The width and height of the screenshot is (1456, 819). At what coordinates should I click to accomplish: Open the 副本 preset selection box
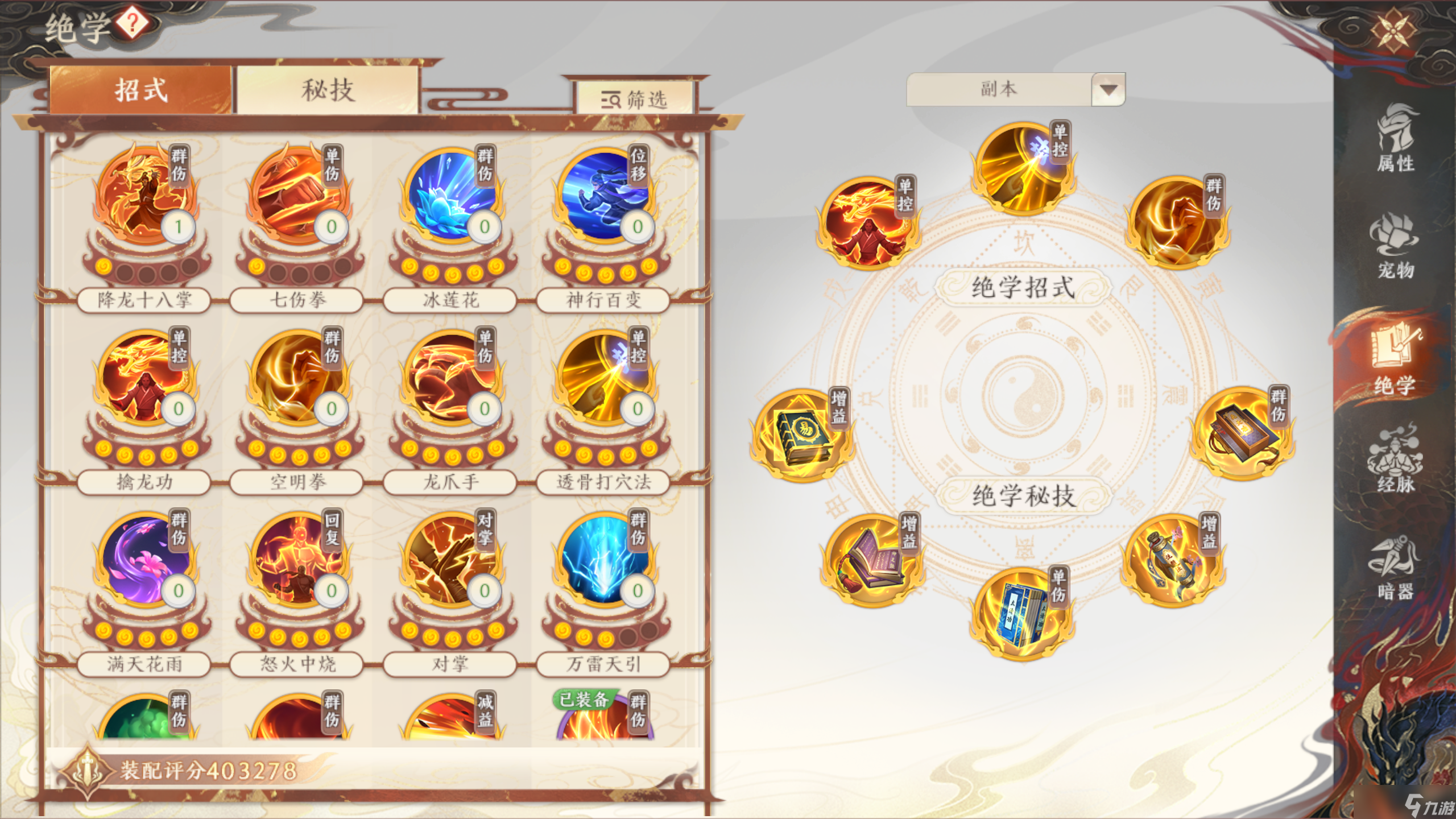1015,89
